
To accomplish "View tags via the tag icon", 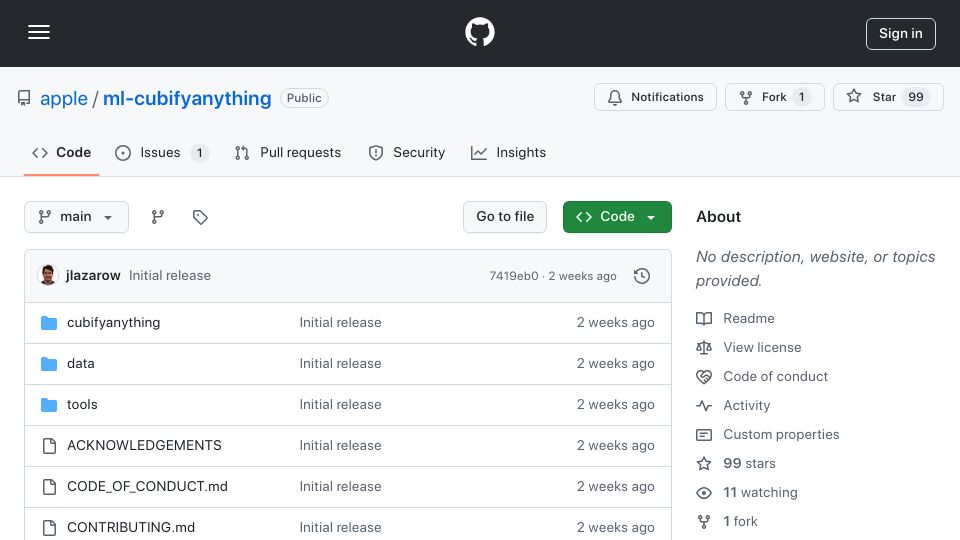I will coord(200,217).
